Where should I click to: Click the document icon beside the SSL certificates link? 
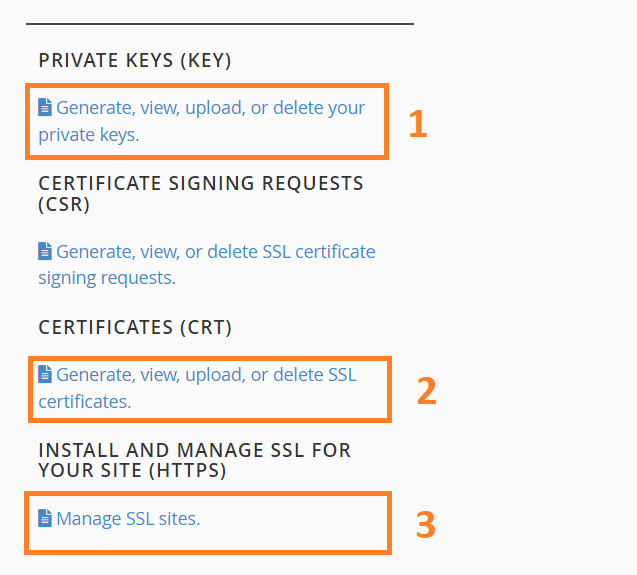45,374
